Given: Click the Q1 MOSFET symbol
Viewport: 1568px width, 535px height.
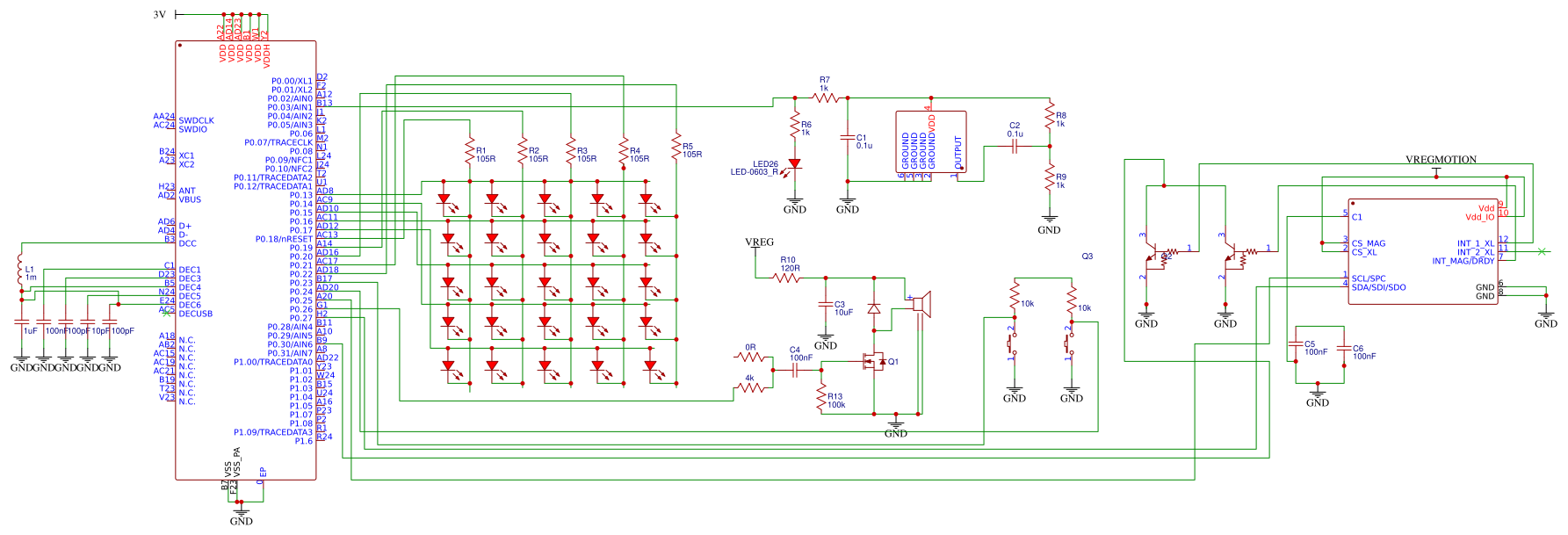Looking at the screenshot, I should [x=874, y=361].
